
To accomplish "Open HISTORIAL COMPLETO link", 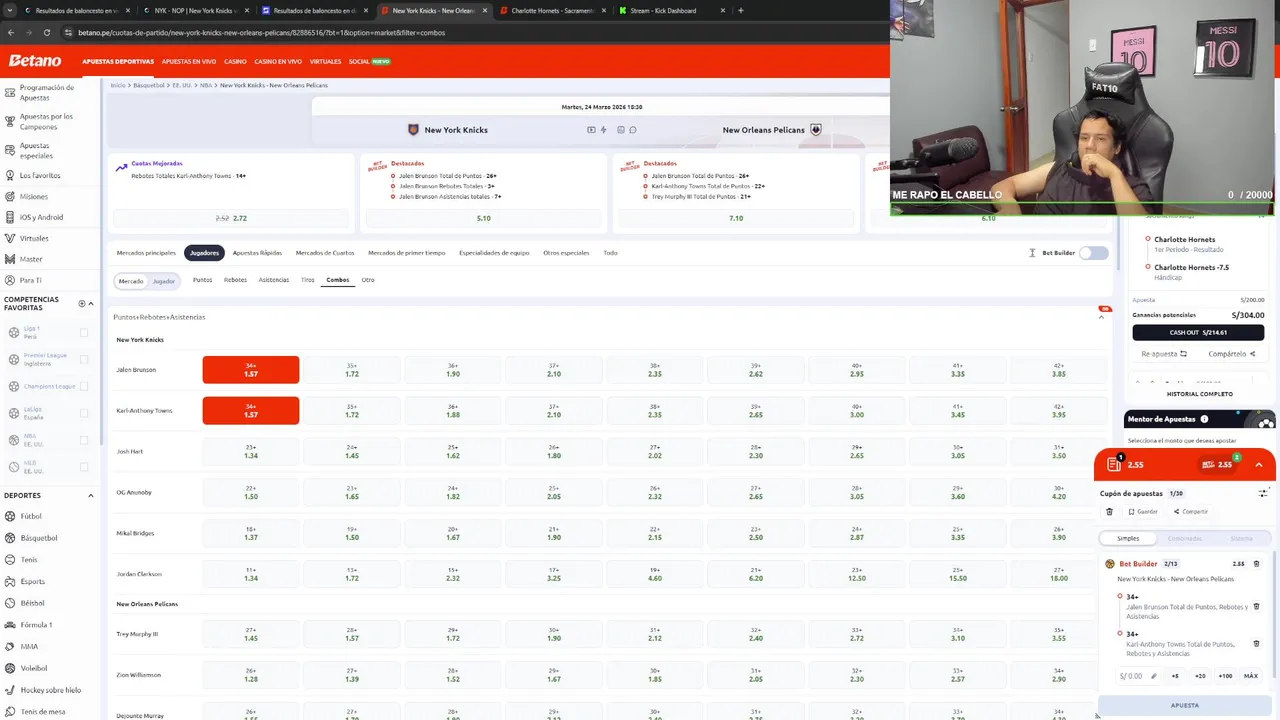I will (1199, 394).
